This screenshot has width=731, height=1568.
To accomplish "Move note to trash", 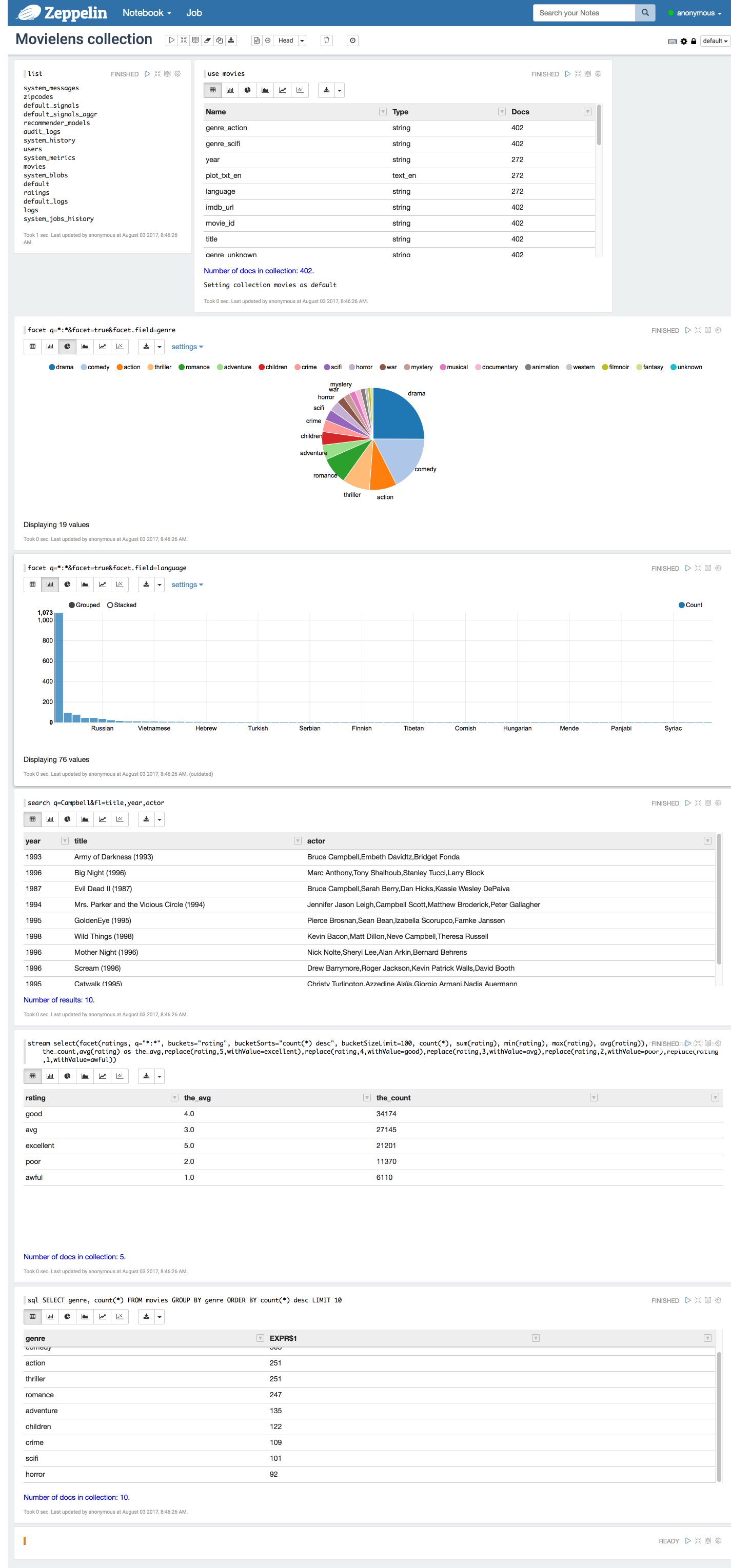I will [326, 40].
